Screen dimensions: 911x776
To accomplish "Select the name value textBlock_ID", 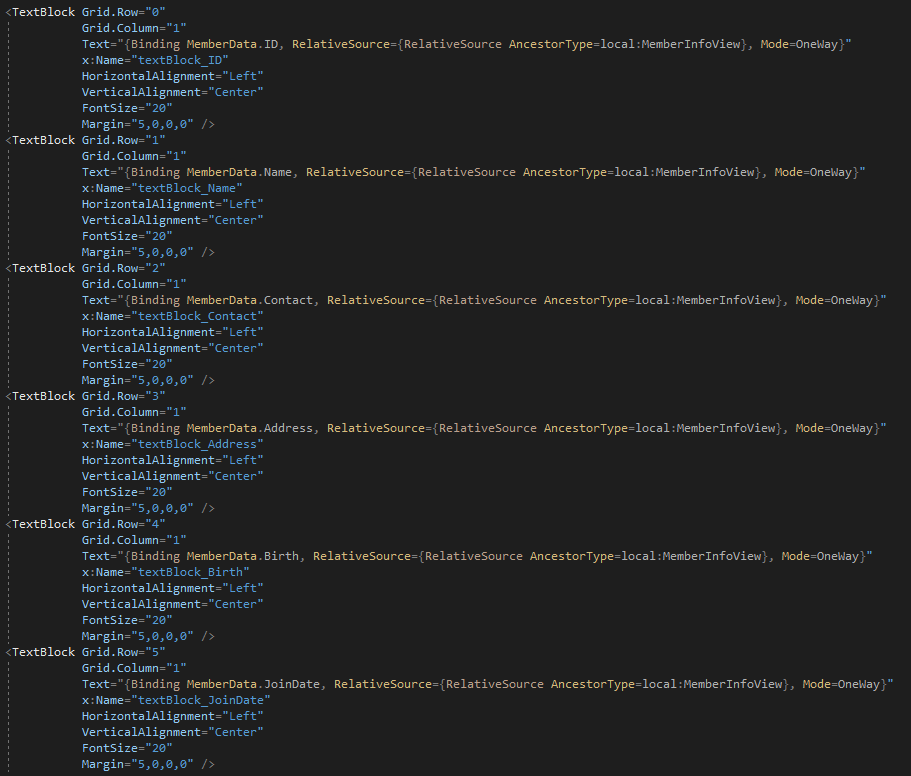I will coord(180,60).
